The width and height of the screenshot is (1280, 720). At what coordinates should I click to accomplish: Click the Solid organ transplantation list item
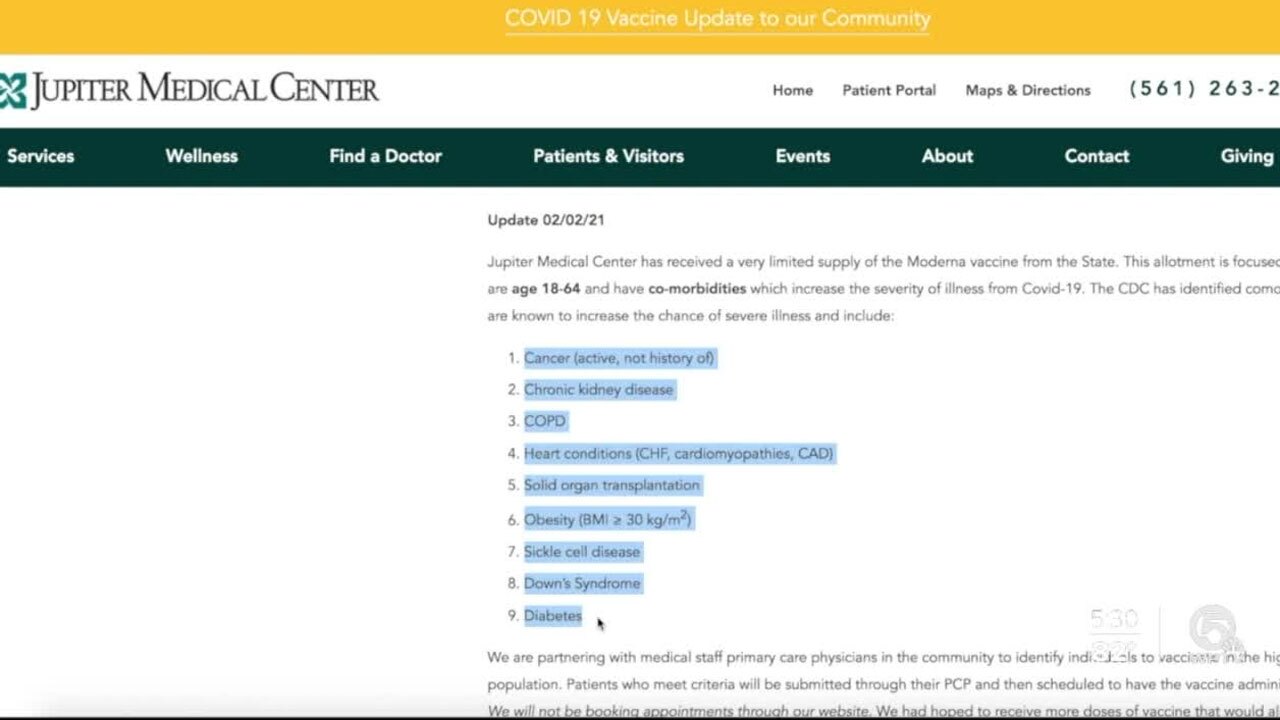coord(611,485)
